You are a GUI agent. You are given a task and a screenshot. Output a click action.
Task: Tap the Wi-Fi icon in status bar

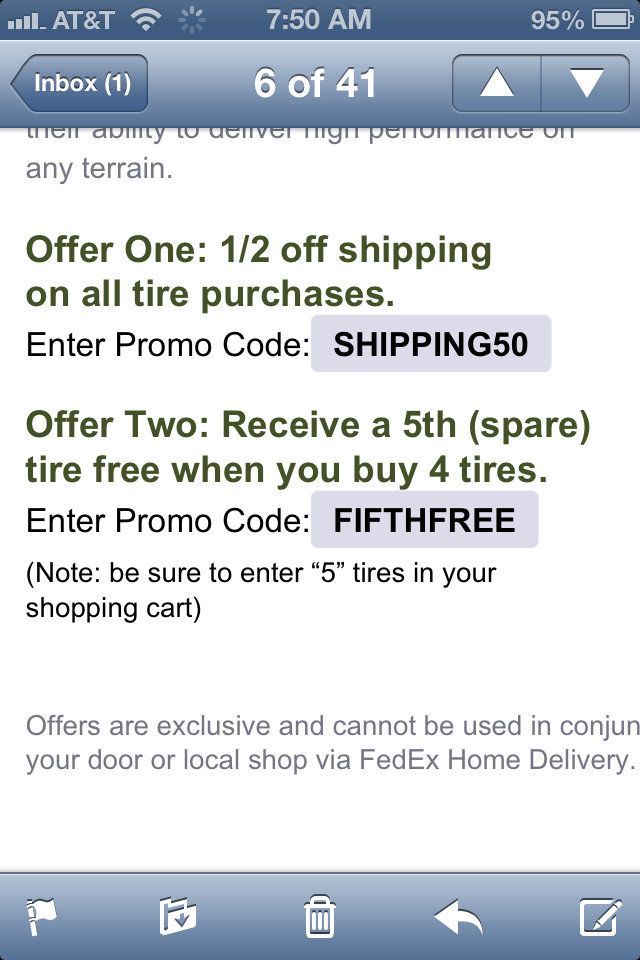(x=146, y=20)
